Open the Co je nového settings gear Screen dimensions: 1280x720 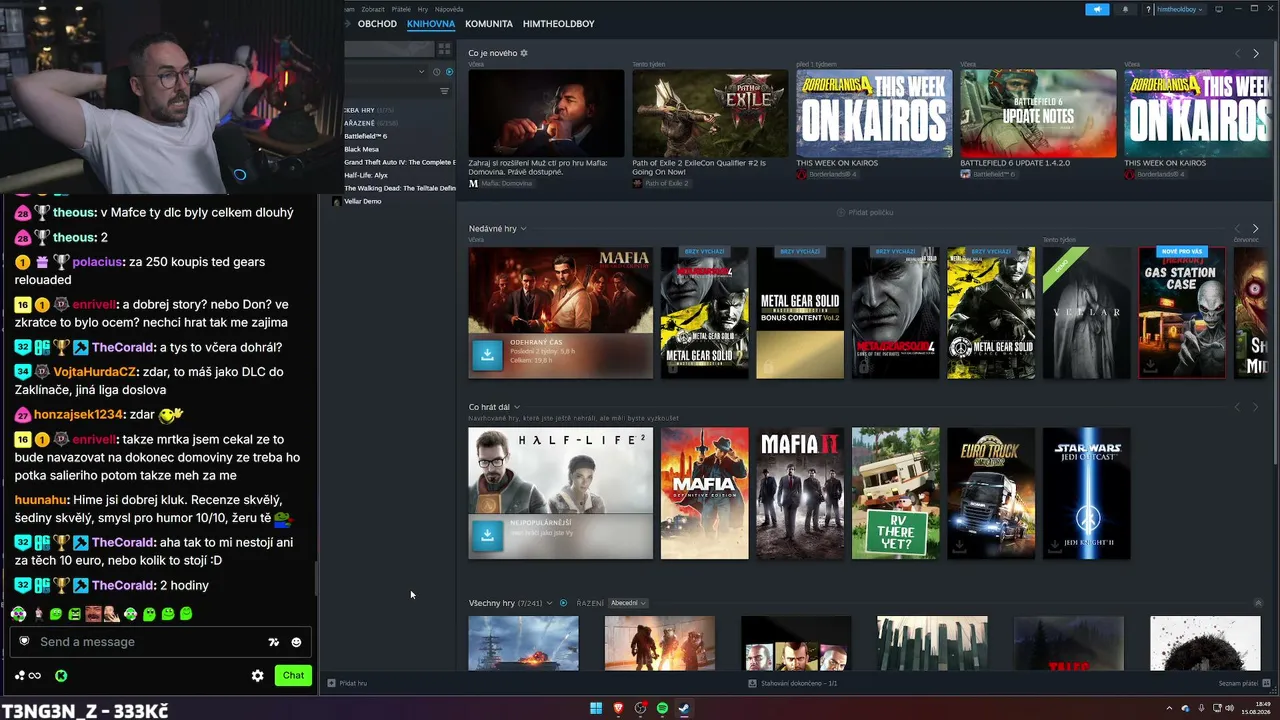pos(524,53)
